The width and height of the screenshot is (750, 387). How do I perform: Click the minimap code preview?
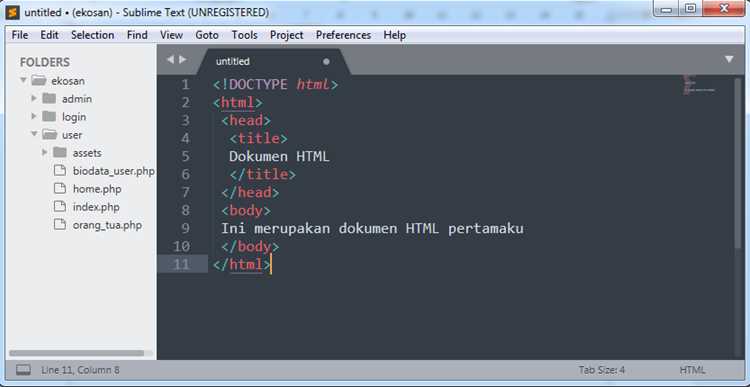[698, 86]
